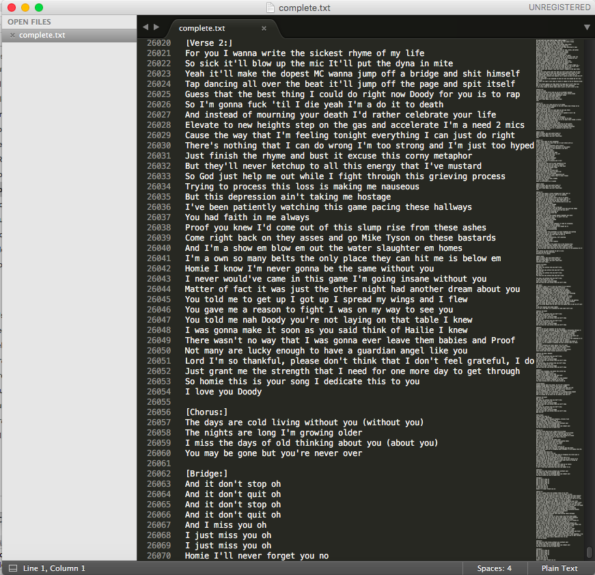Click the [Chorus:] line
595x575 pixels.
click(206, 412)
